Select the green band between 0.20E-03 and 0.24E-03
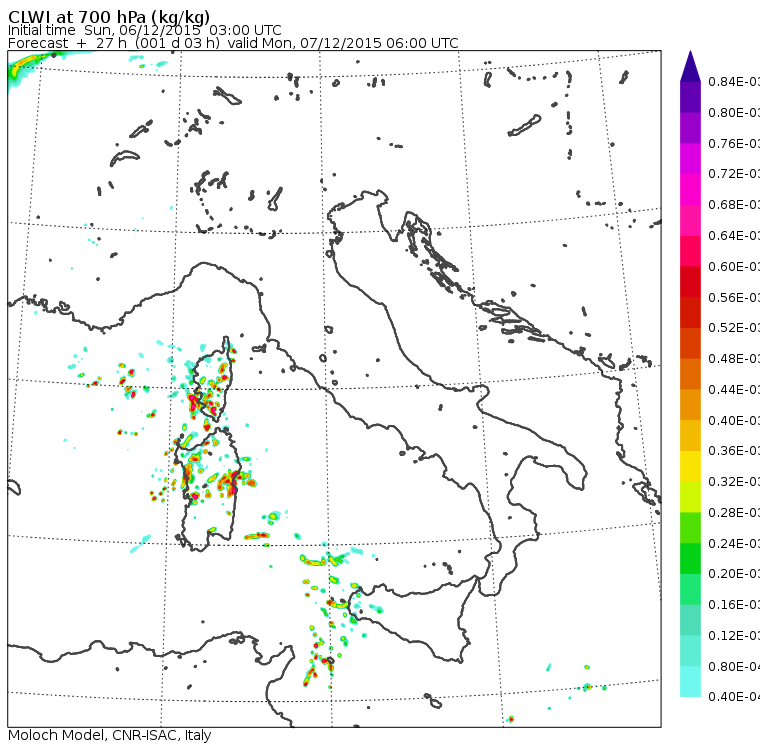Viewport: 760px width, 749px height. pyautogui.click(x=690, y=558)
